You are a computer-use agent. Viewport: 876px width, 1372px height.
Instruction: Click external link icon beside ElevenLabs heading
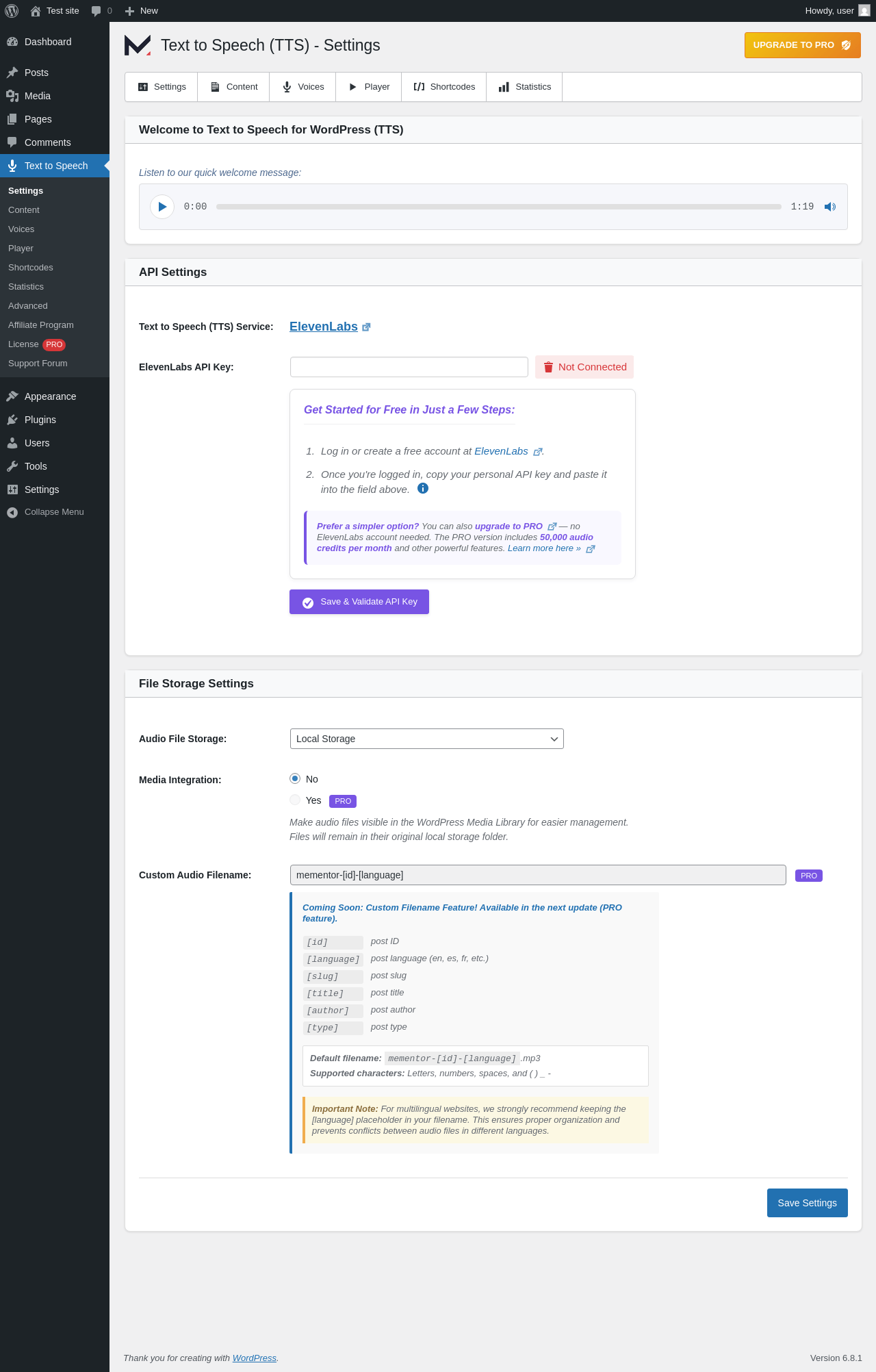coord(366,327)
